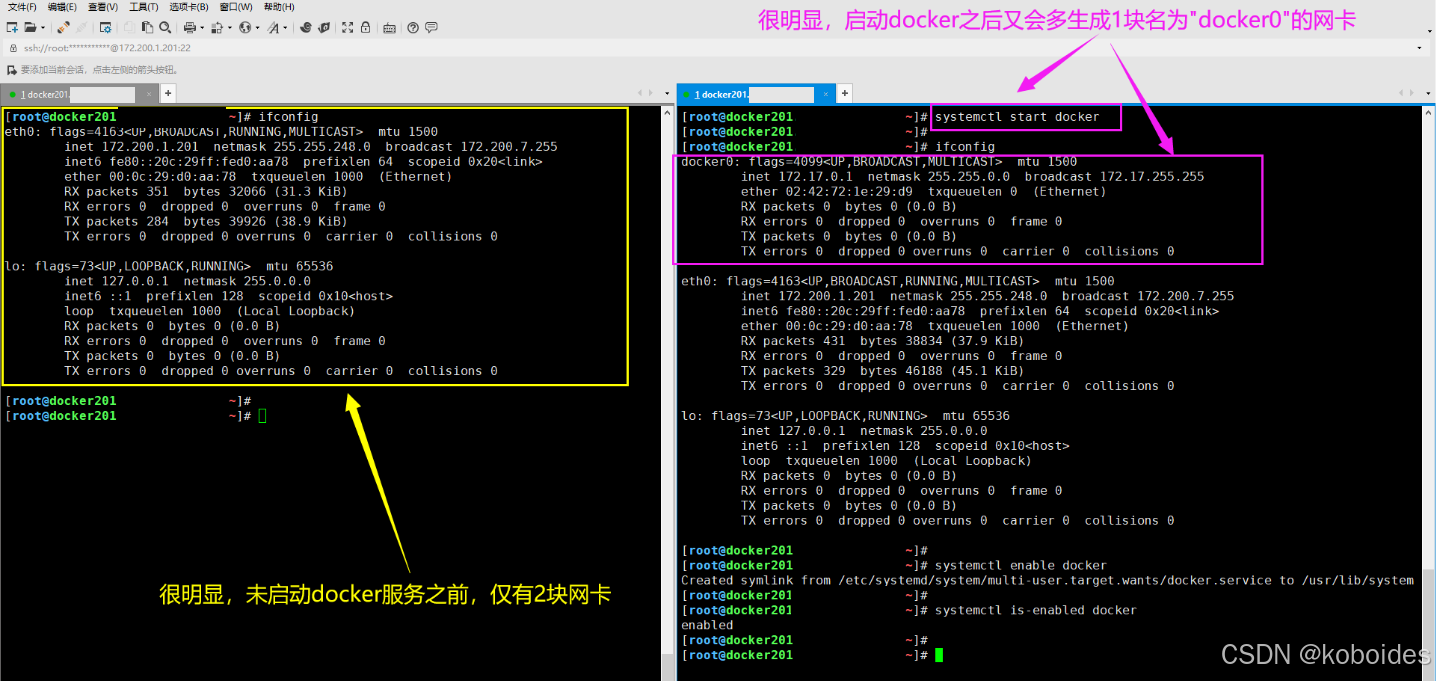Expand the file transfer dropdown arrow
Image resolution: width=1436 pixels, height=681 pixels.
(228, 28)
